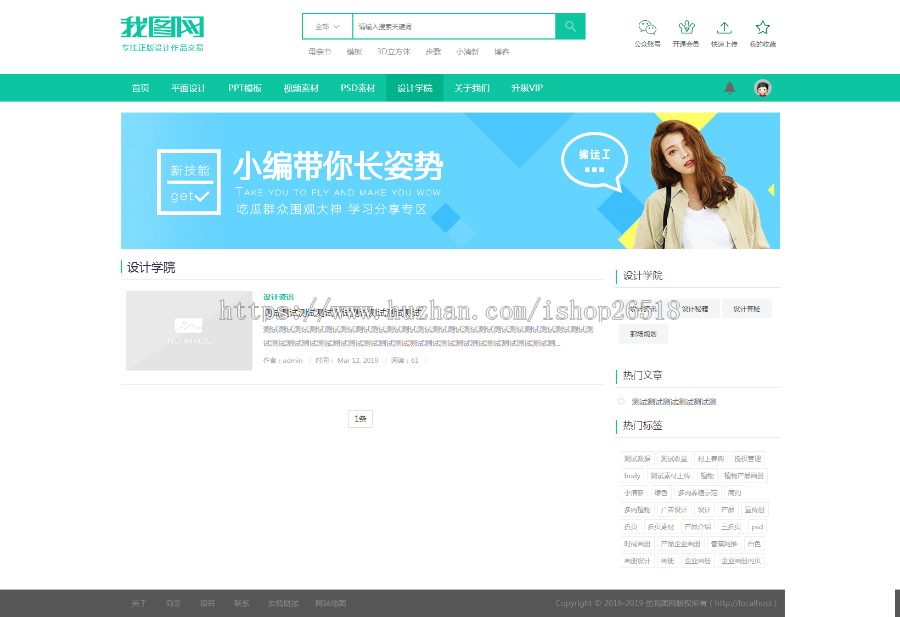Click the 企业画册内页 tag
This screenshot has height=617, width=900.
(741, 561)
